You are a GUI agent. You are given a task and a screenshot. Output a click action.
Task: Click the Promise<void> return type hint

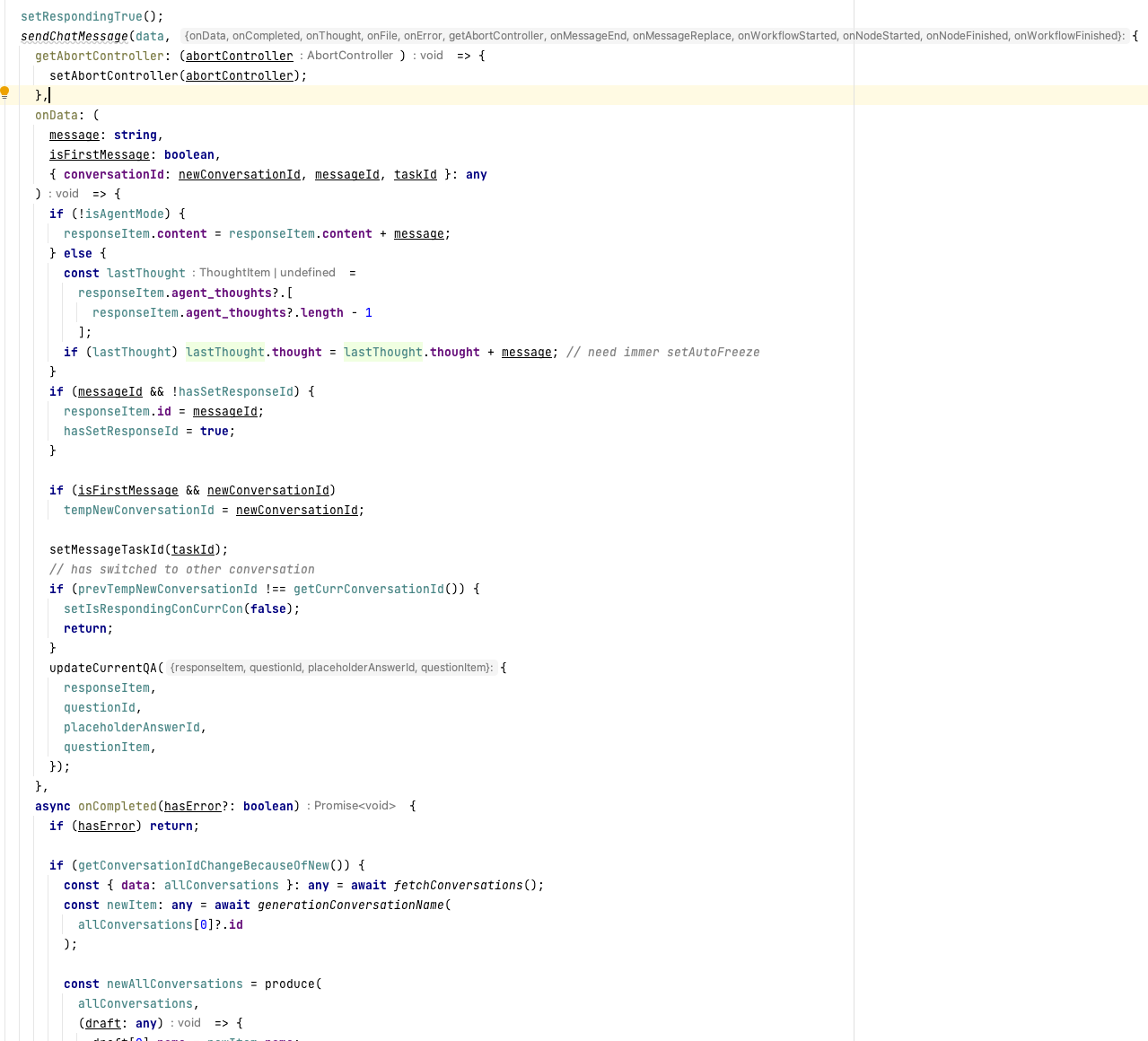pyautogui.click(x=351, y=806)
